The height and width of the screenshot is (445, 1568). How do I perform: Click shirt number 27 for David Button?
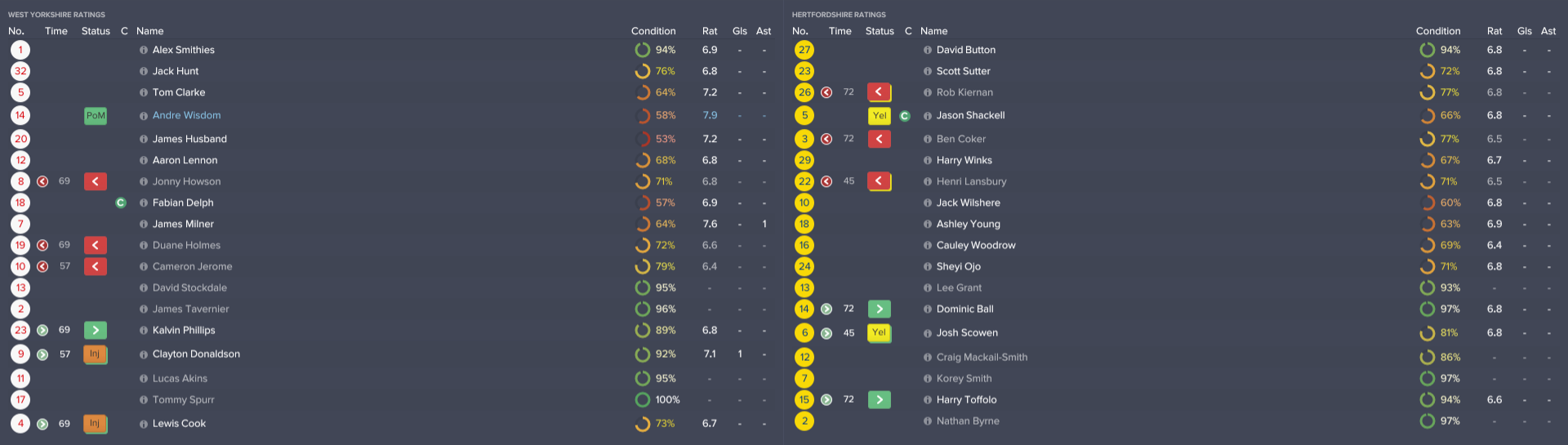point(804,50)
